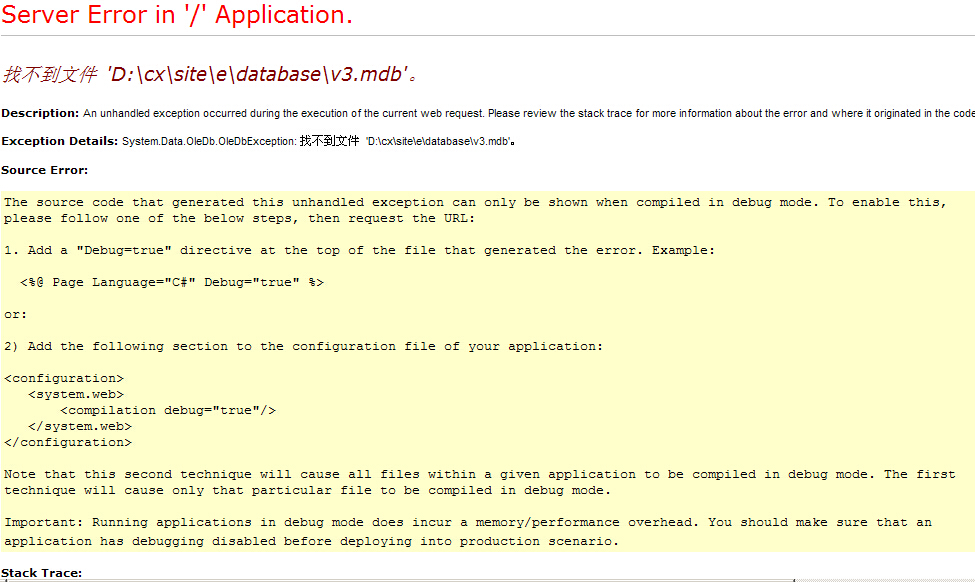Image resolution: width=975 pixels, height=582 pixels.
Task: Click the paragraph starting with 'Important: Running applications'
Action: pyautogui.click(x=468, y=531)
